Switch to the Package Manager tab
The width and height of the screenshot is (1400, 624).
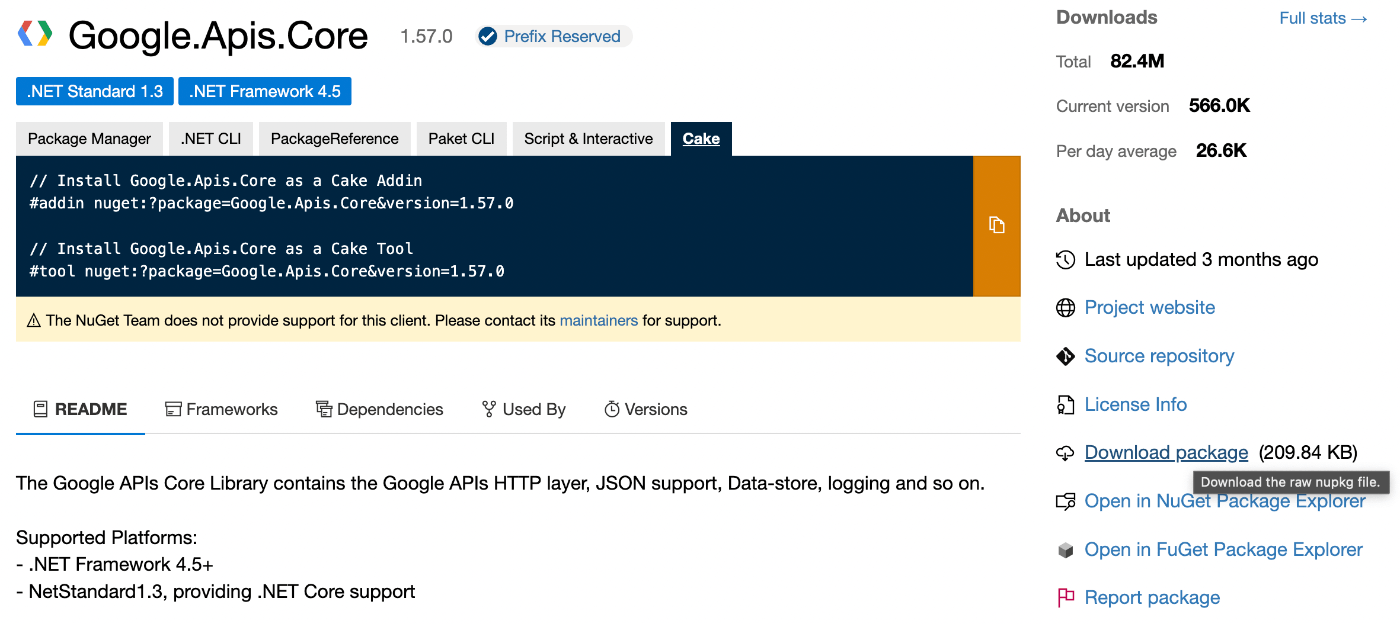89,139
